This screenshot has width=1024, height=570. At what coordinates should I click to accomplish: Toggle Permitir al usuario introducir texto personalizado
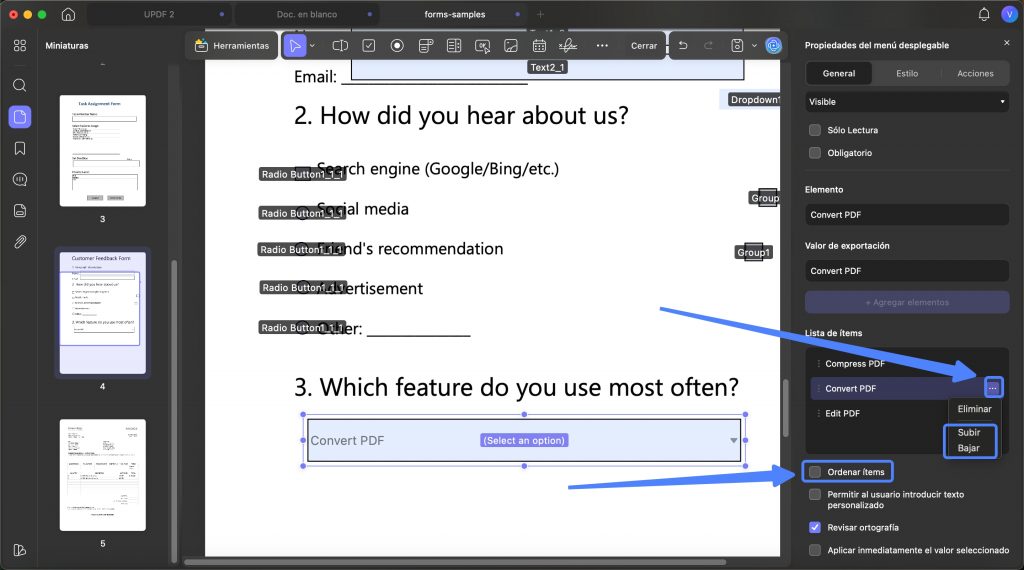814,494
